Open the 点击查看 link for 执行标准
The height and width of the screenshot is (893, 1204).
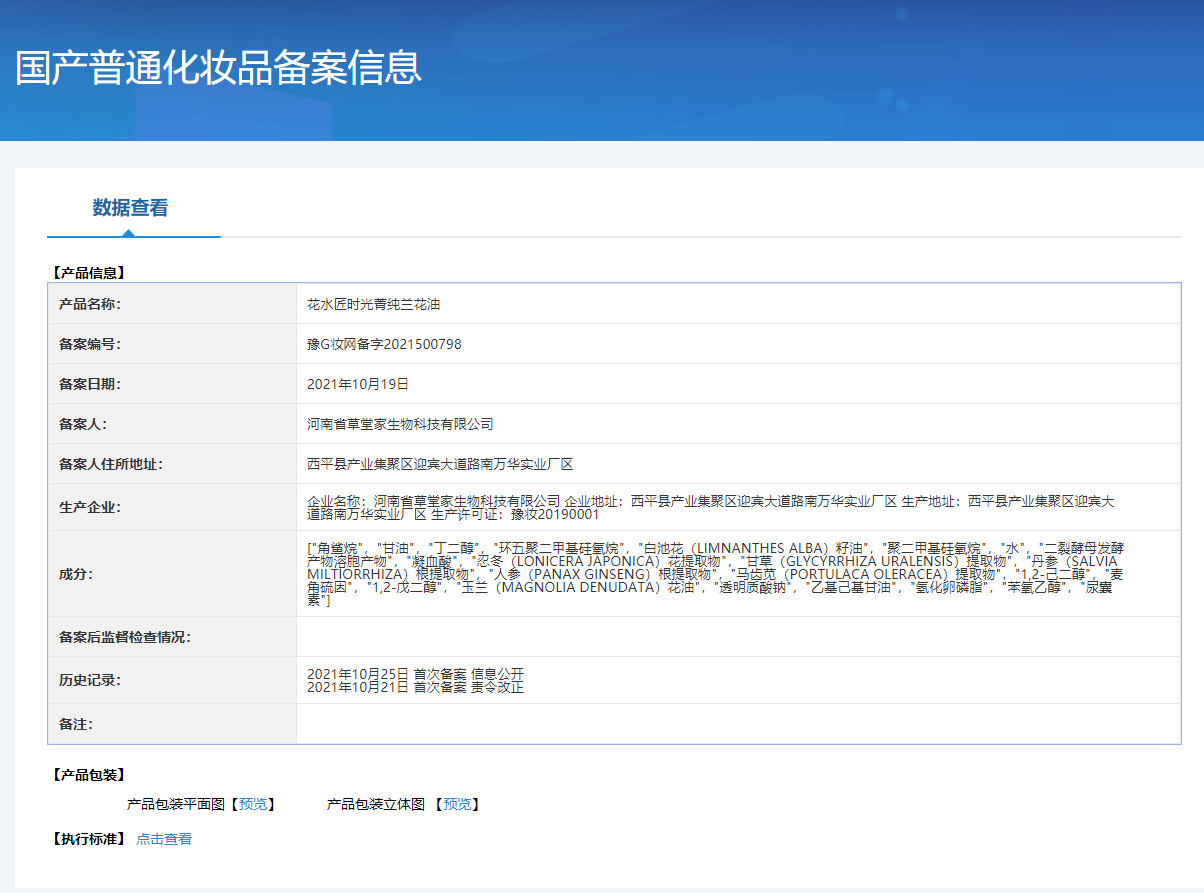[164, 839]
